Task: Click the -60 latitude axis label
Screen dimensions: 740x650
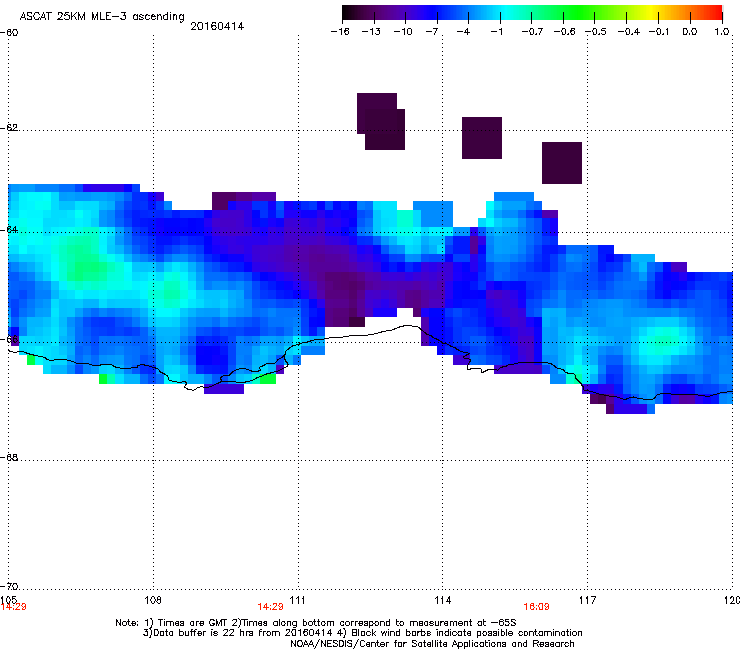Action: tap(9, 33)
